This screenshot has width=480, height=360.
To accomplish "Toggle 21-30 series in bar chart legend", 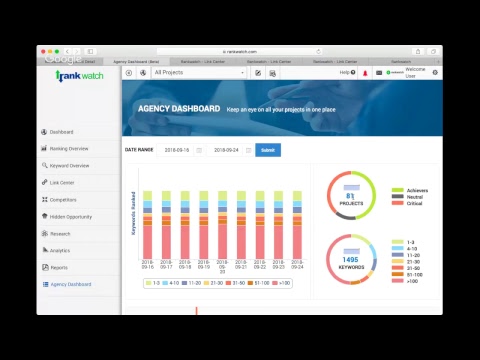I will pos(213,283).
